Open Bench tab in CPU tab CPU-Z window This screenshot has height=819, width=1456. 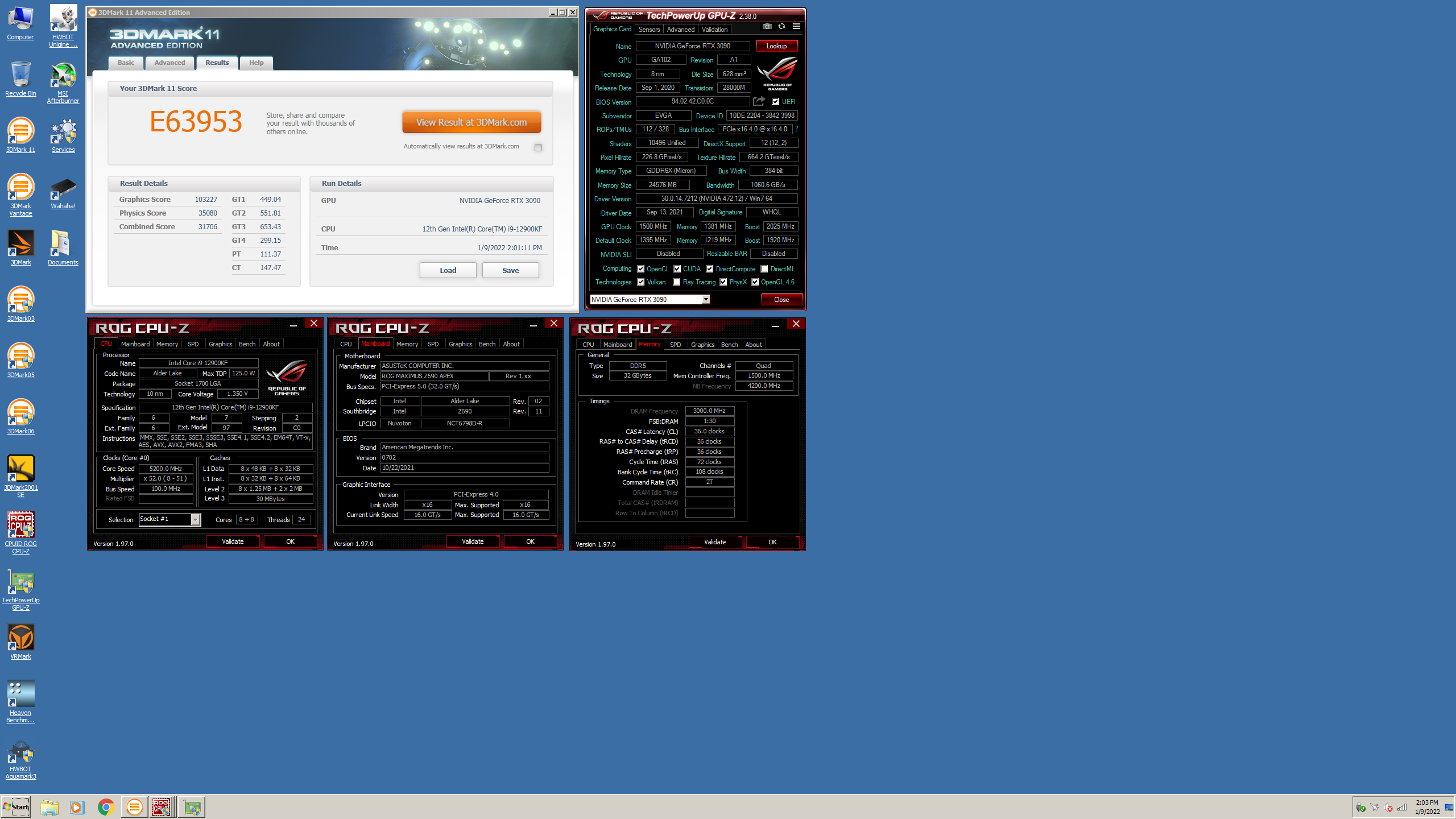click(247, 344)
